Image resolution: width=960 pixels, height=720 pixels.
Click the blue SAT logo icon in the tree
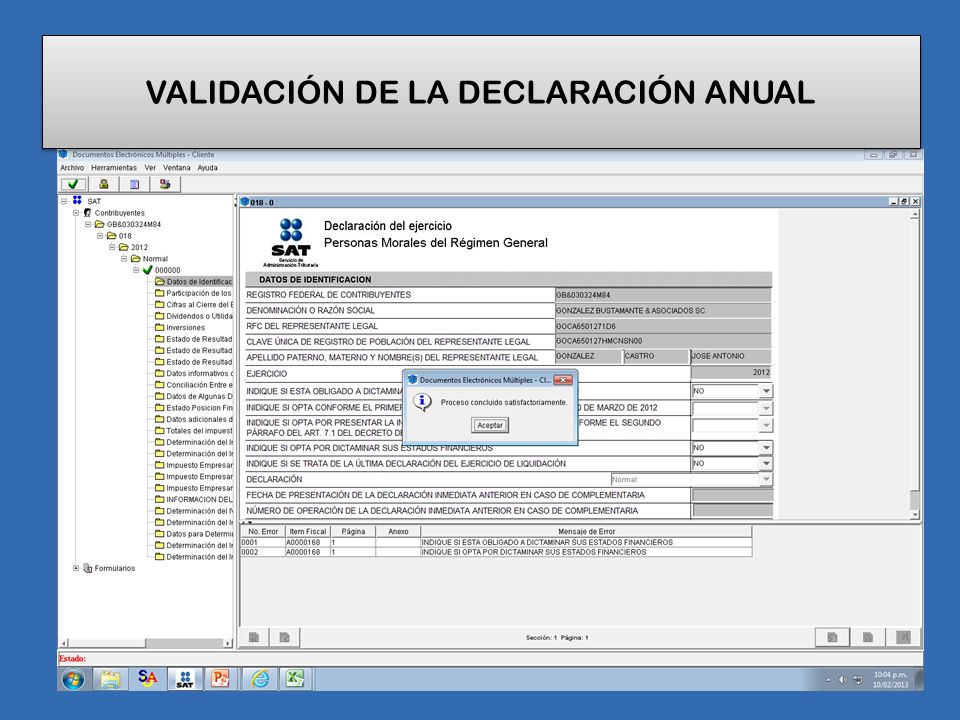pos(77,201)
